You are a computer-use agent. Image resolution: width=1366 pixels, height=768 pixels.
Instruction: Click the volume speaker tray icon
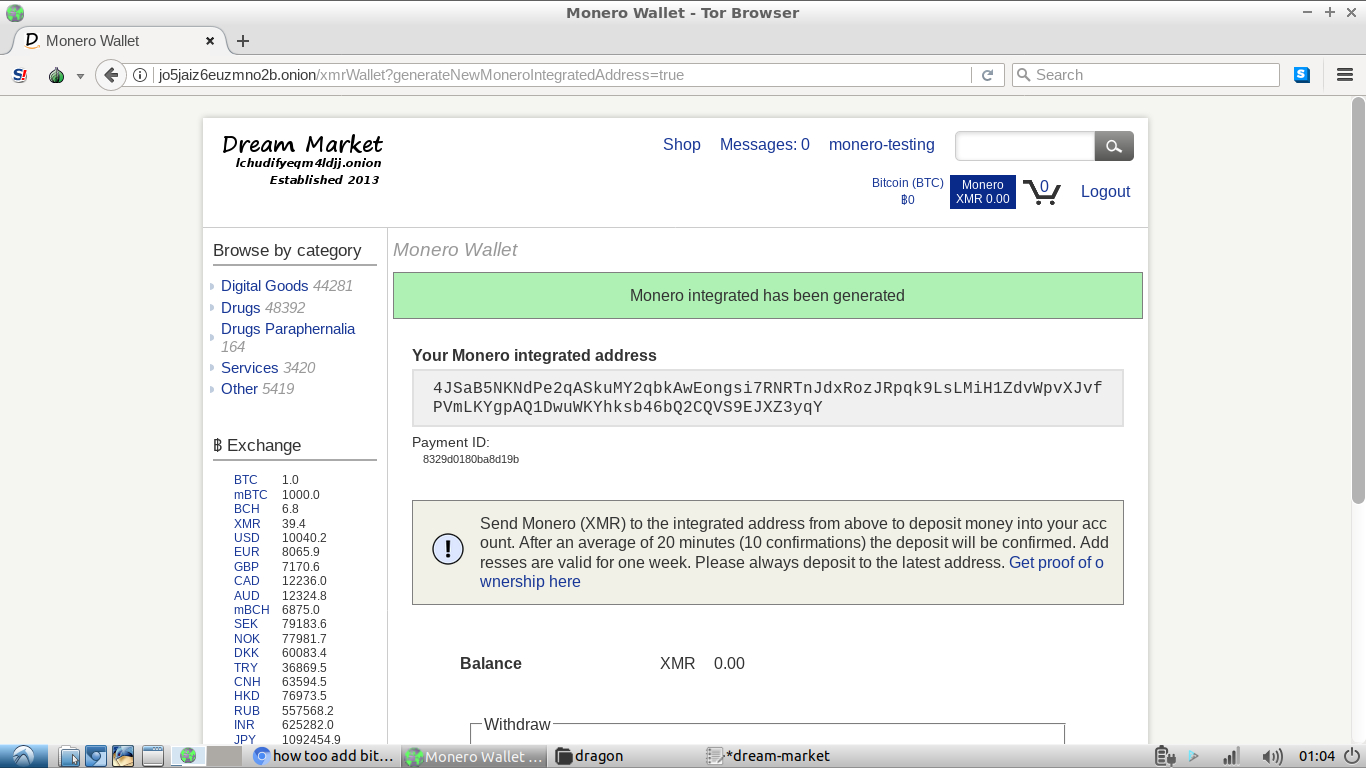pyautogui.click(x=1272, y=756)
